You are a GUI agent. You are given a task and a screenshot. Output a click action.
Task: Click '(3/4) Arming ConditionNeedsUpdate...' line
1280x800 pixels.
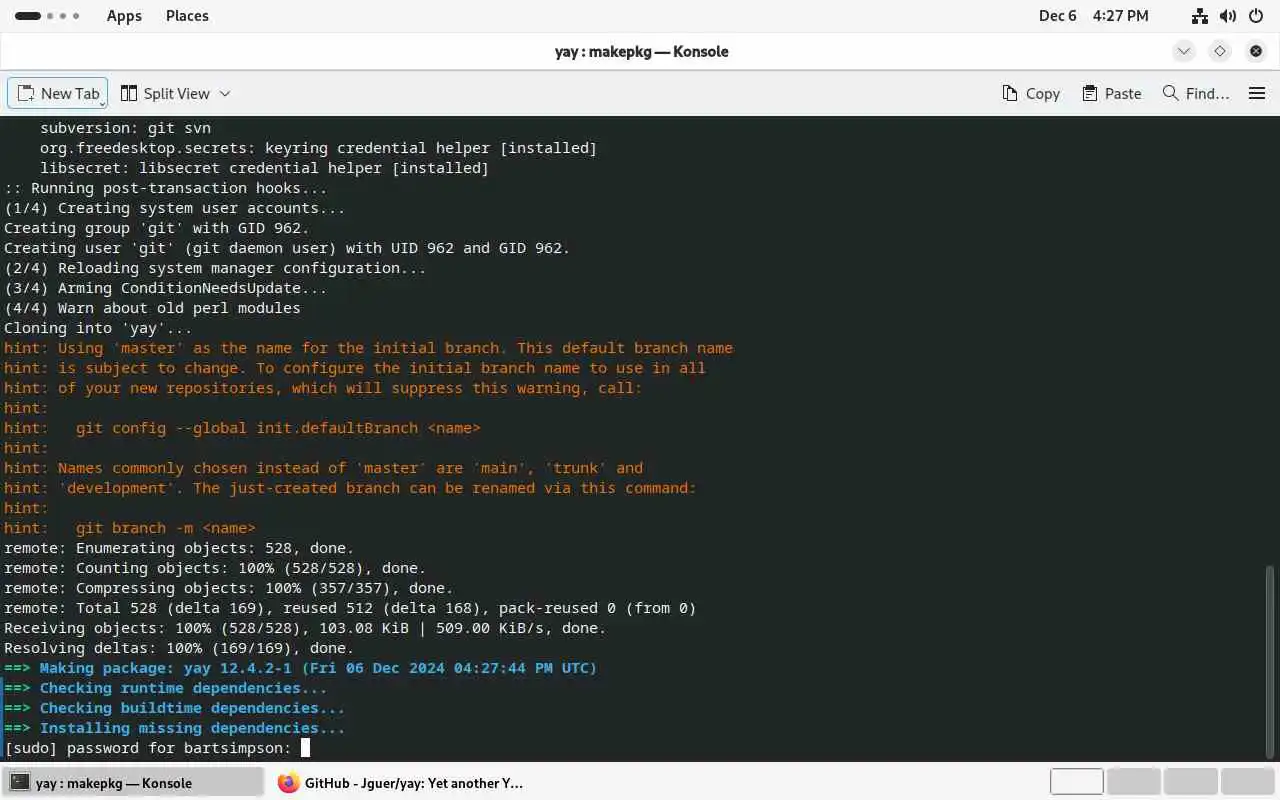point(165,288)
